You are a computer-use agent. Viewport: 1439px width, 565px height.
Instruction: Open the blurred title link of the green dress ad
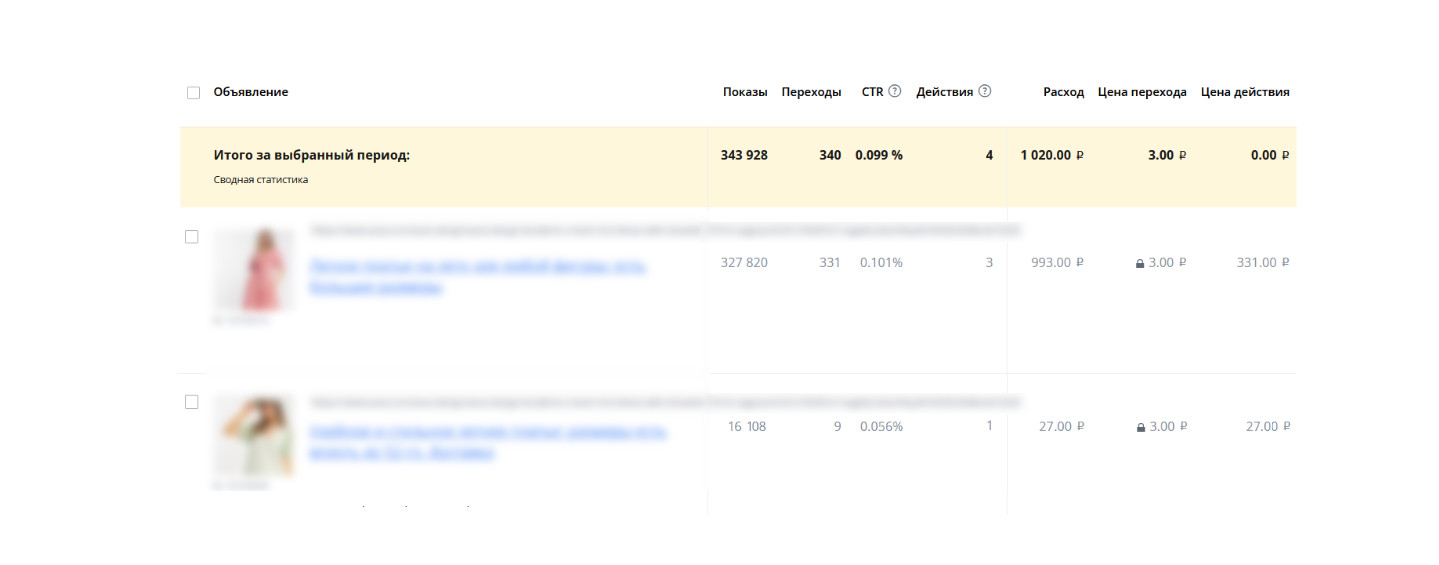click(x=488, y=442)
